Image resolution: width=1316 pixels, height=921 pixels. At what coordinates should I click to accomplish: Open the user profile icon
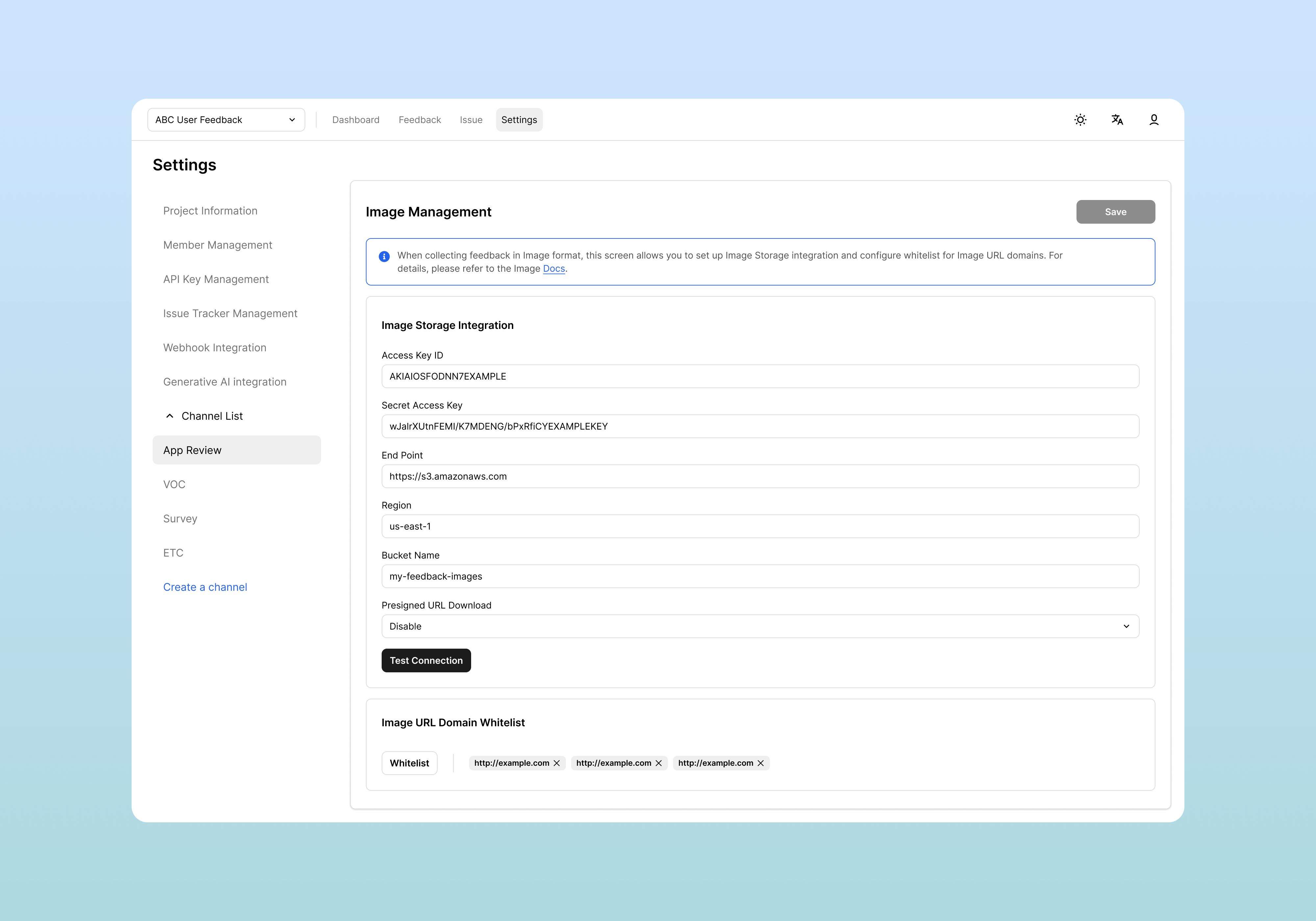(x=1153, y=120)
